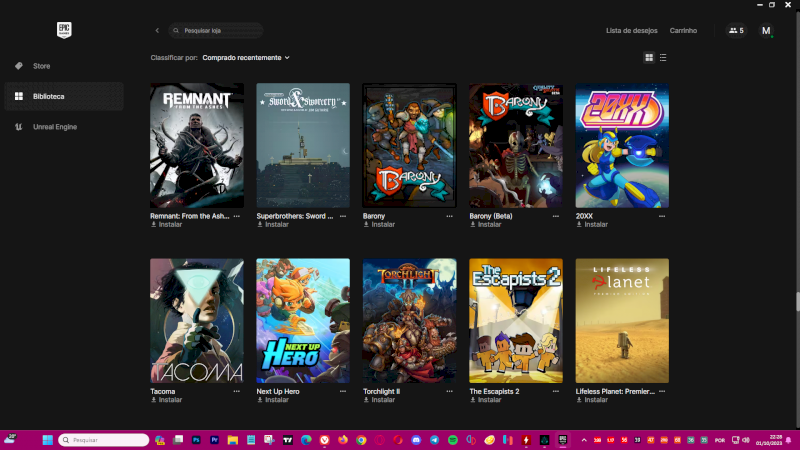Image resolution: width=800 pixels, height=450 pixels.
Task: Open options menu for Superbrothers: Sword
Action: pyautogui.click(x=343, y=216)
